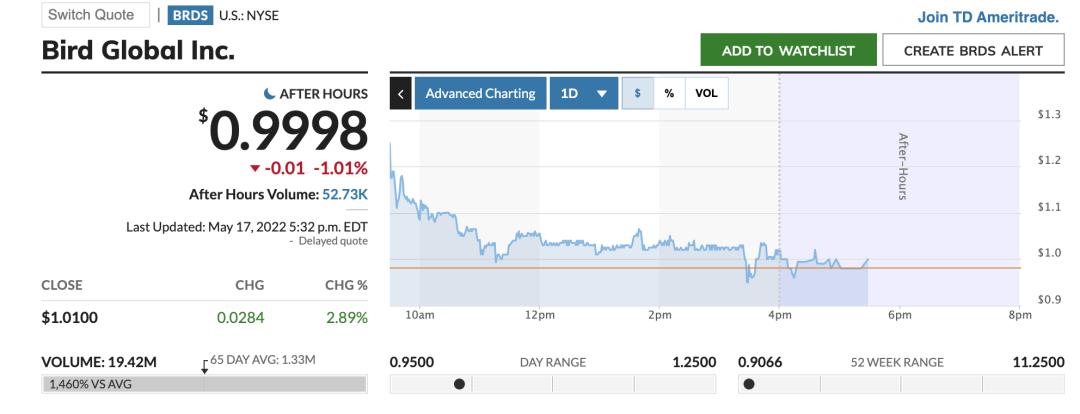Screen dimensions: 1080x414
Task: Click the Day Range position dot
Action: point(459,383)
